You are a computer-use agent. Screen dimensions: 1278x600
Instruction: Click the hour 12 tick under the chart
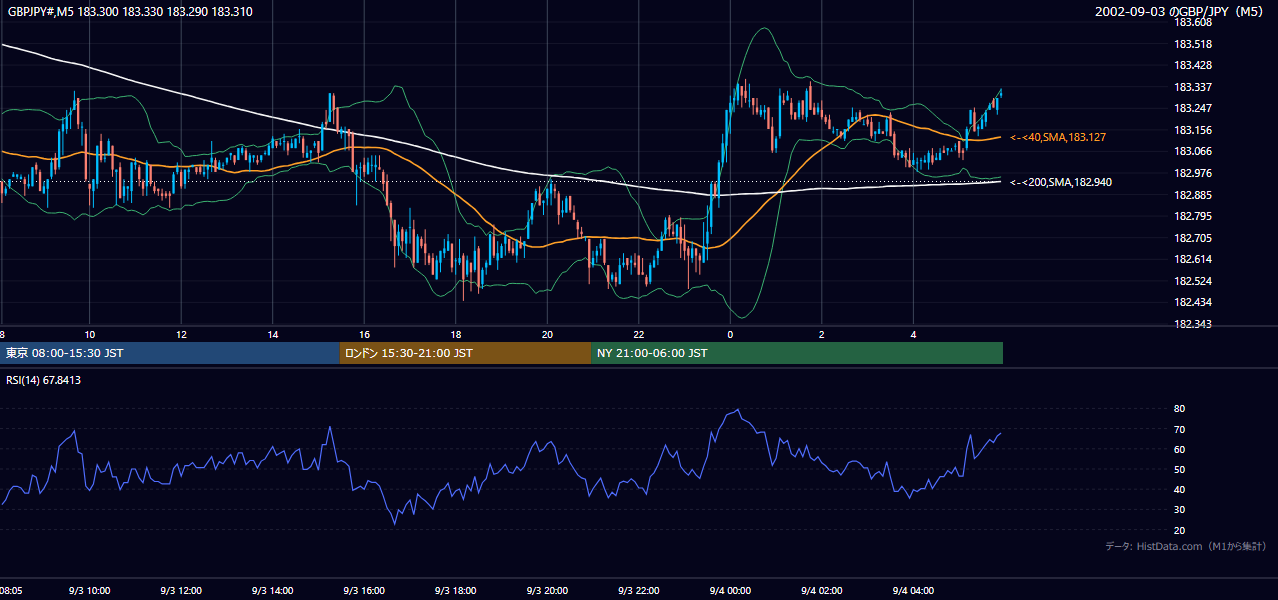pos(181,334)
